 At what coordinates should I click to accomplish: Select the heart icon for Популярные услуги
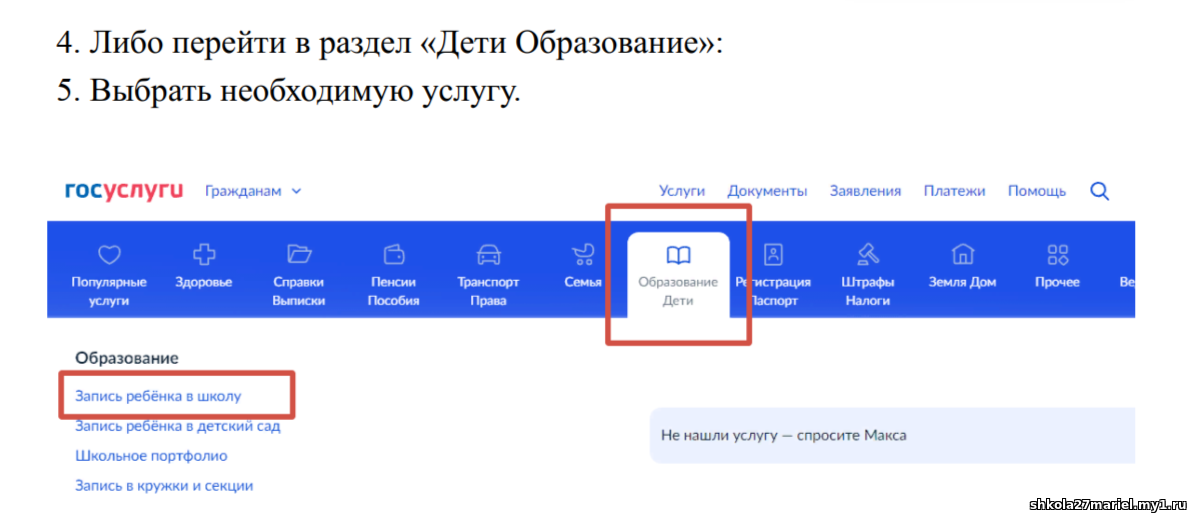coord(109,253)
